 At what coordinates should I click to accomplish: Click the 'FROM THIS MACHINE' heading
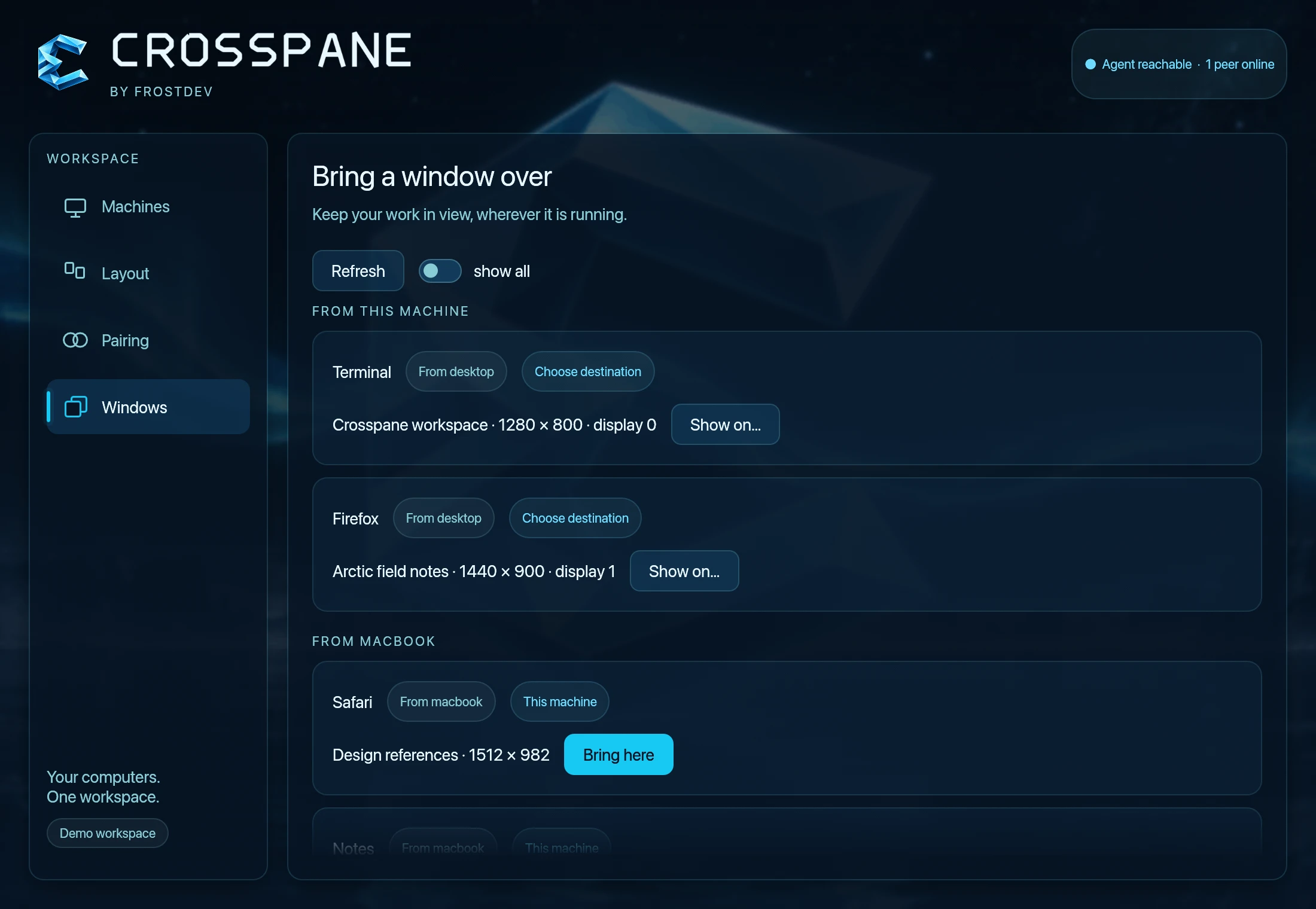pos(391,311)
